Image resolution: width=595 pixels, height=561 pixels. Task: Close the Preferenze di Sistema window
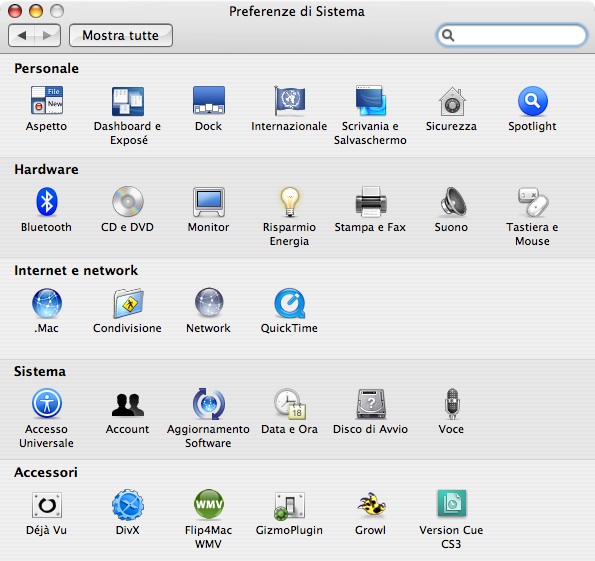15,11
